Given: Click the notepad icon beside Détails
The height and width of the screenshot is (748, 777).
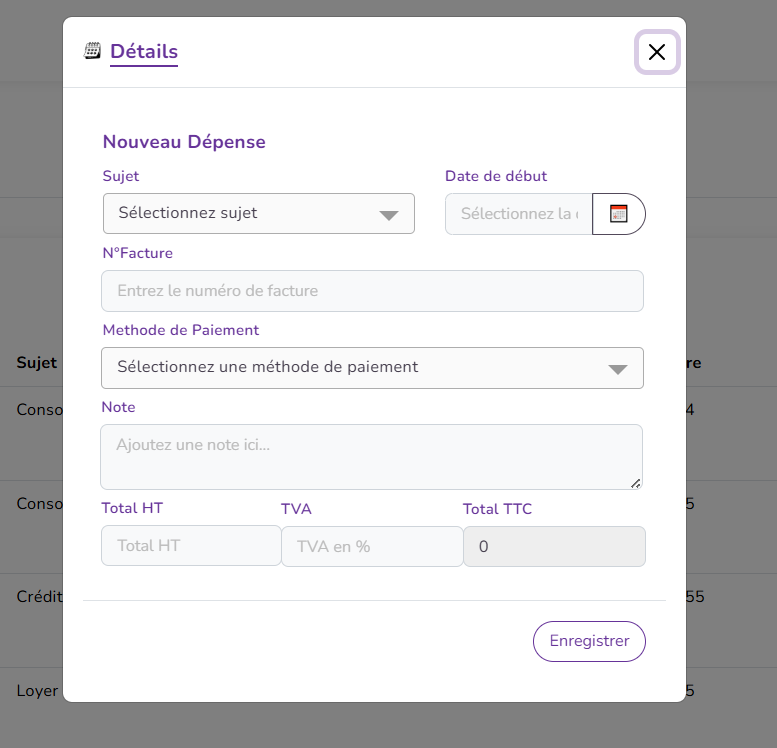Looking at the screenshot, I should [x=92, y=51].
